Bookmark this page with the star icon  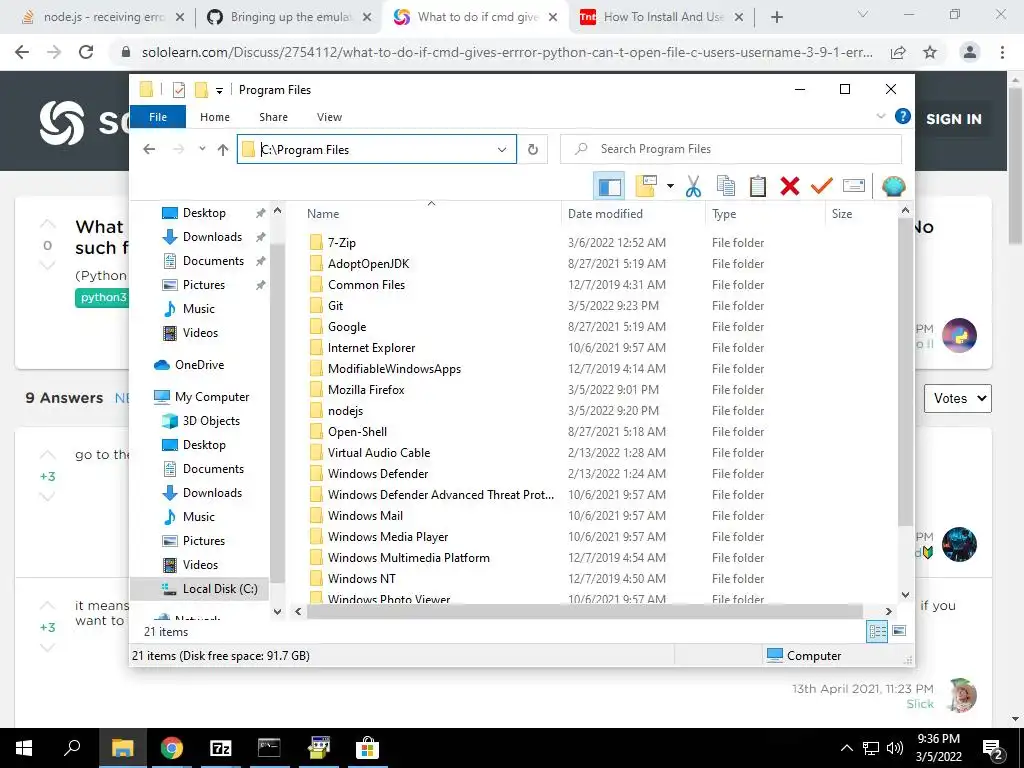pos(930,52)
